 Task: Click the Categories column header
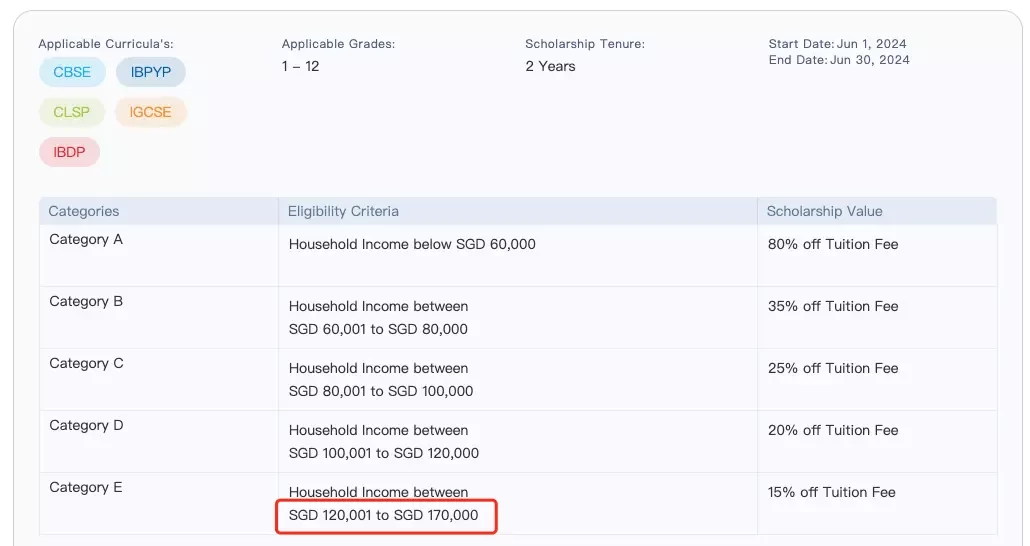tap(83, 212)
